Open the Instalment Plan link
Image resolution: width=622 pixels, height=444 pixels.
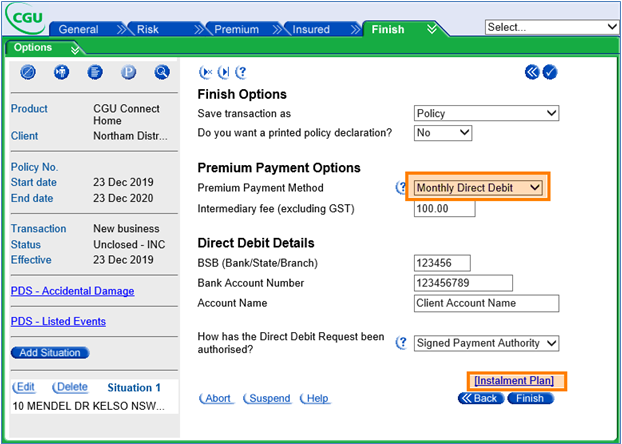click(x=514, y=381)
